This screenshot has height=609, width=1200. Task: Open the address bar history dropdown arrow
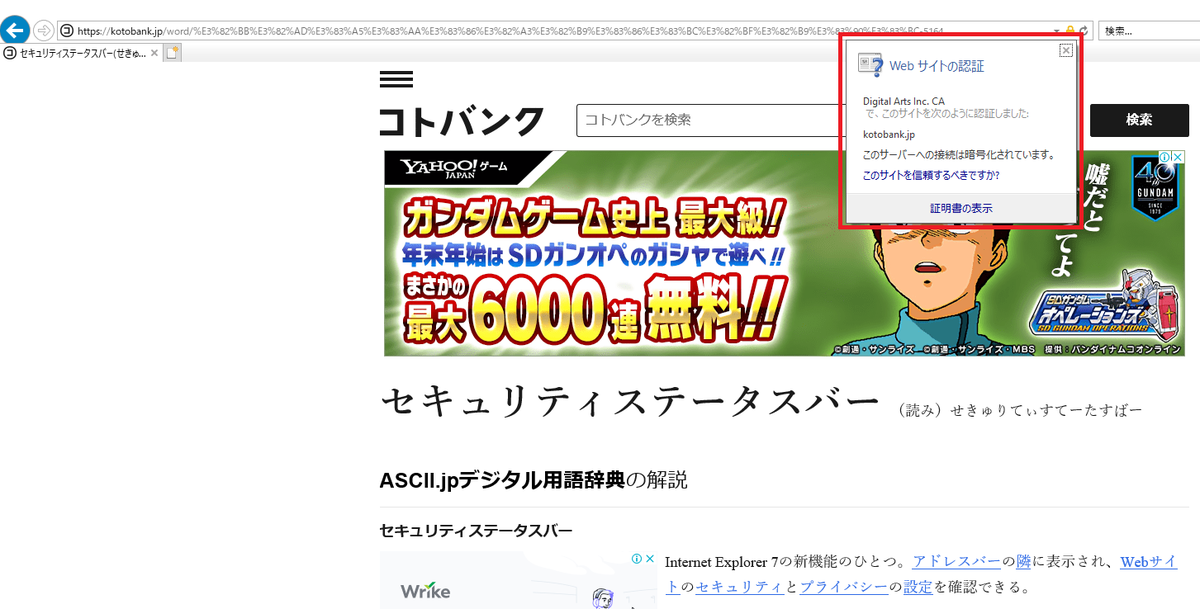pos(1058,31)
